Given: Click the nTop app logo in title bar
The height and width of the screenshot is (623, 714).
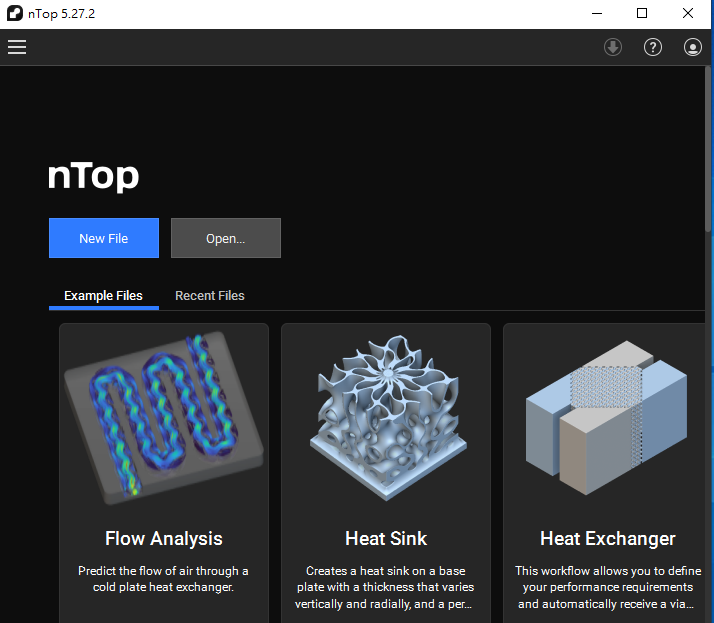Looking at the screenshot, I should pyautogui.click(x=15, y=13).
